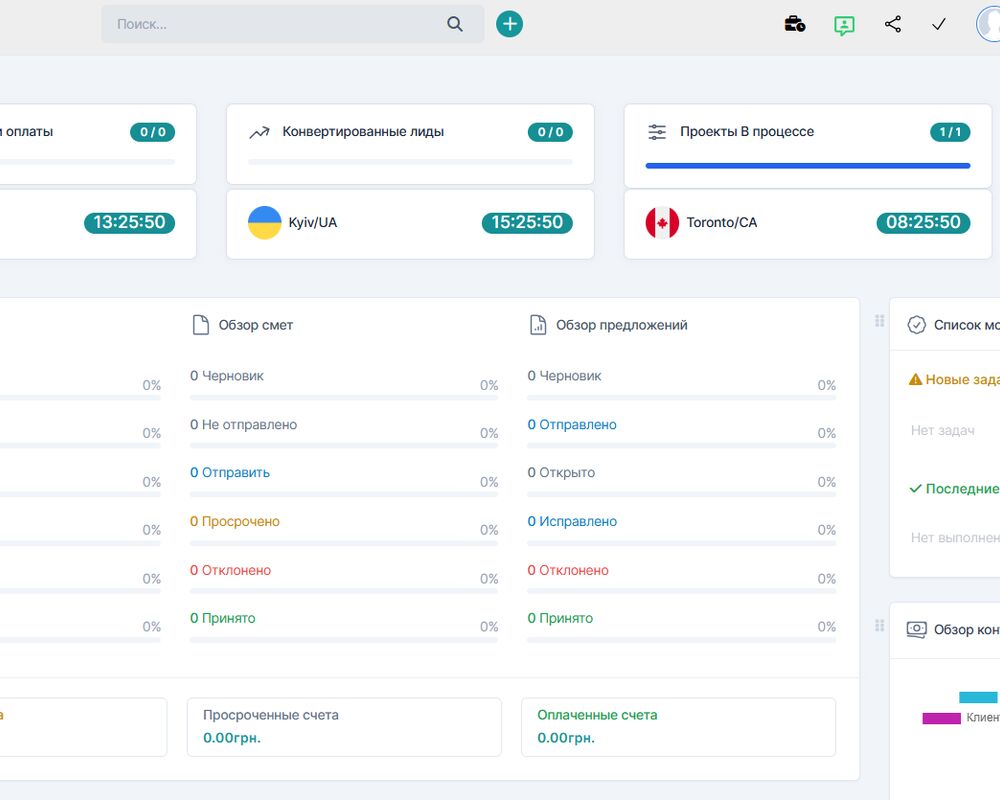Click the Canada flag next to Toronto clock

point(661,223)
